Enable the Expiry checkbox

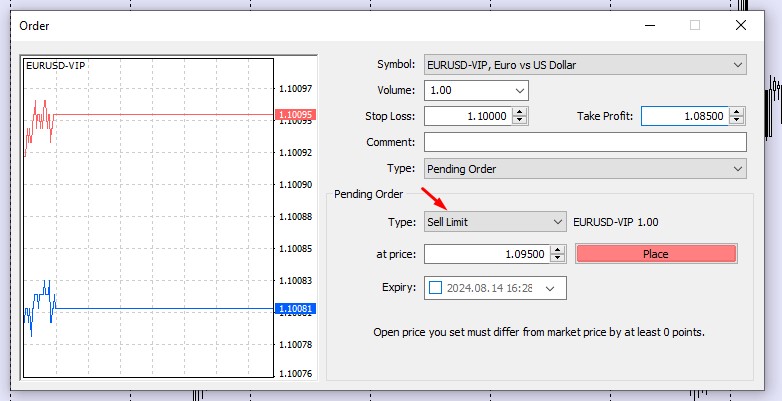pos(435,288)
